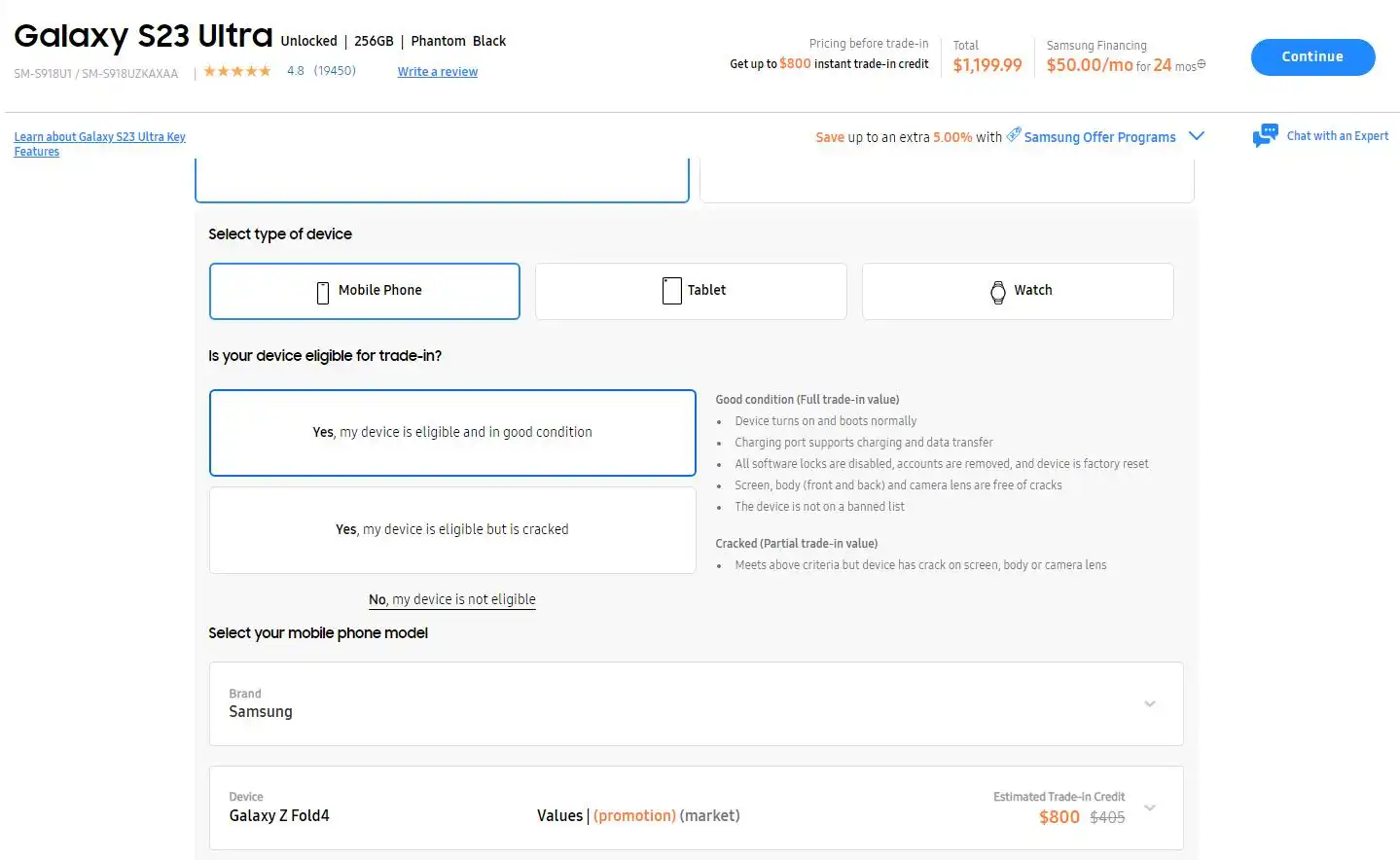Click the five-star rating icons
Viewport: 1400px width, 860px height.
click(x=236, y=71)
